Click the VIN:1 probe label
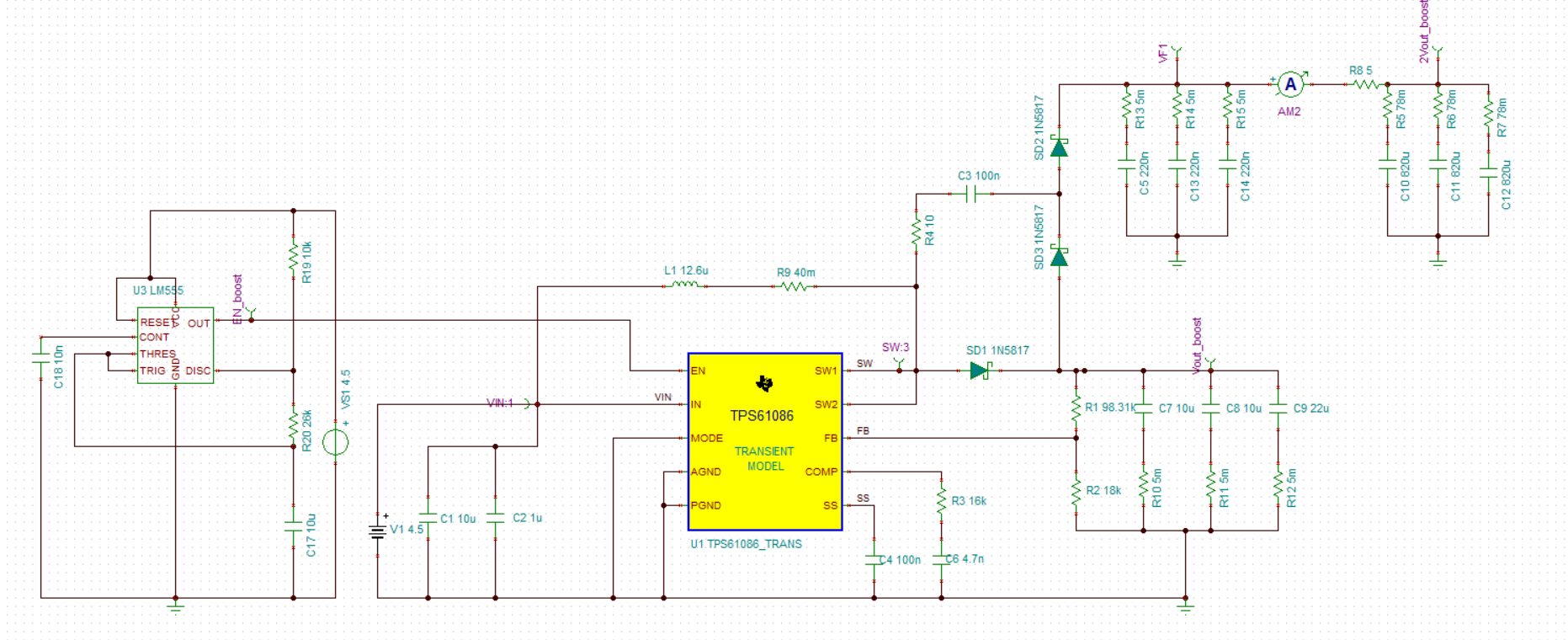This screenshot has height=640, width=1568. tap(500, 403)
